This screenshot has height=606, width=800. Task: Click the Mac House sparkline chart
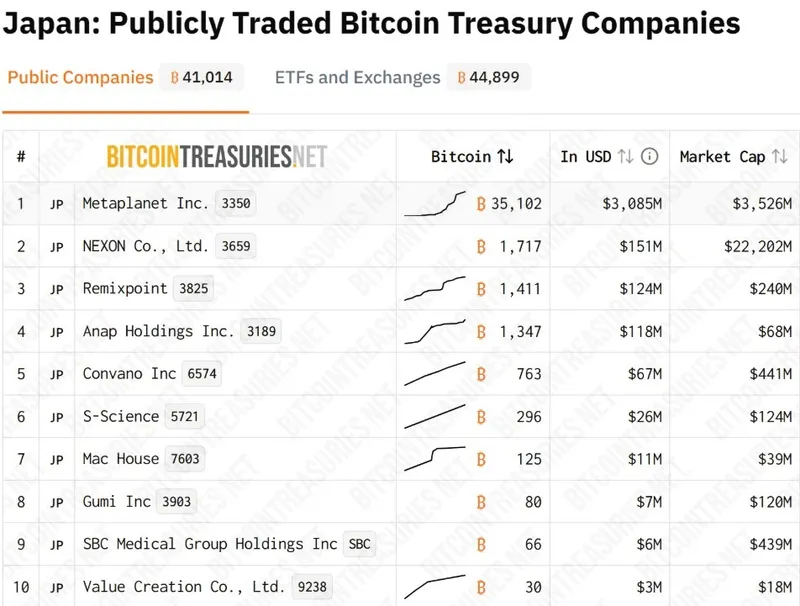pyautogui.click(x=435, y=457)
